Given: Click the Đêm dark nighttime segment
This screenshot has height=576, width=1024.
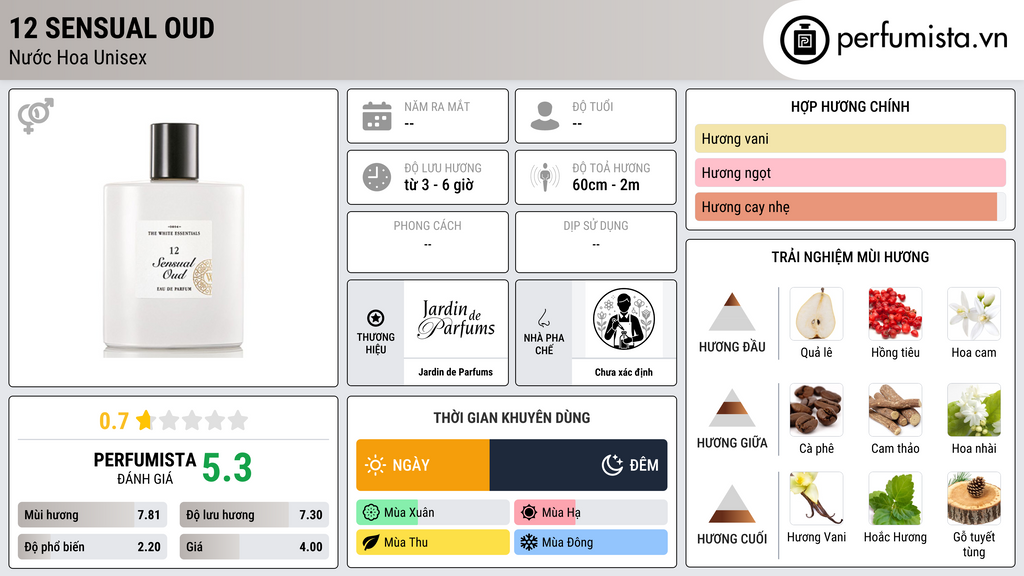Looking at the screenshot, I should pos(579,465).
